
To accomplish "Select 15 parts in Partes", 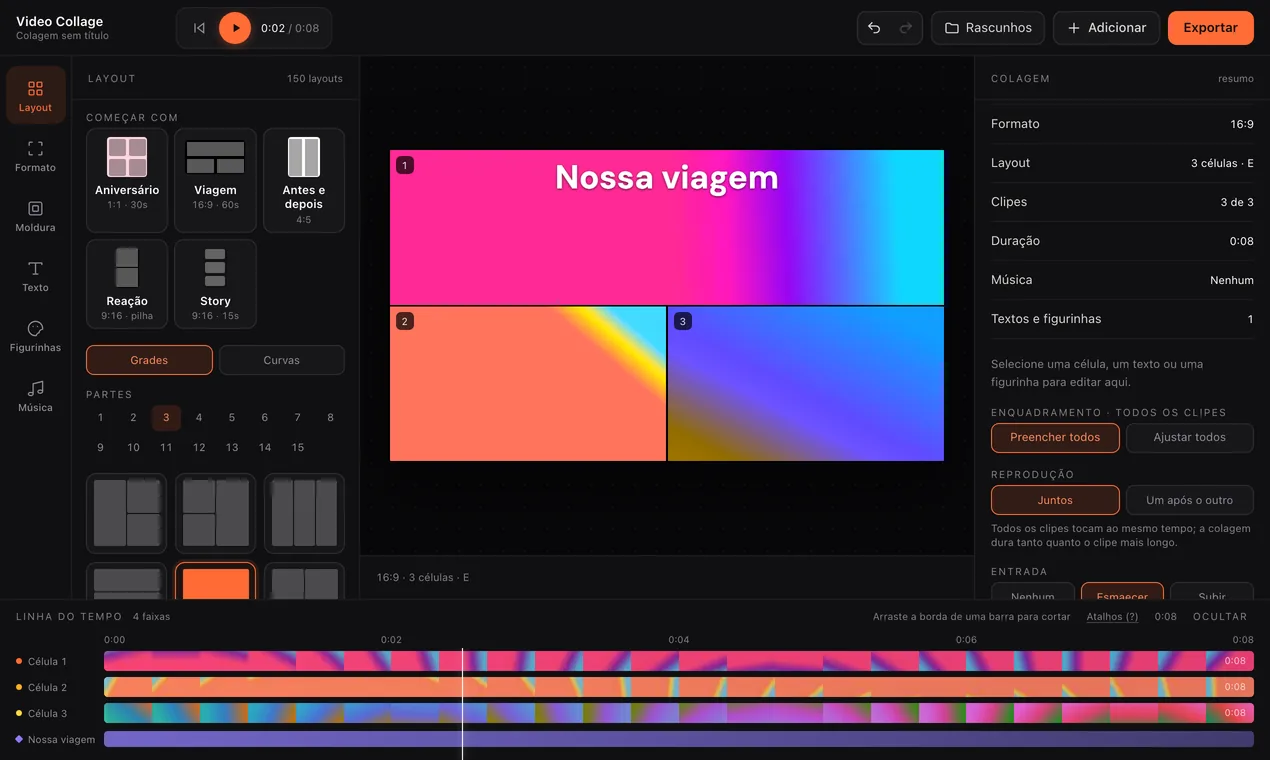I will [298, 447].
